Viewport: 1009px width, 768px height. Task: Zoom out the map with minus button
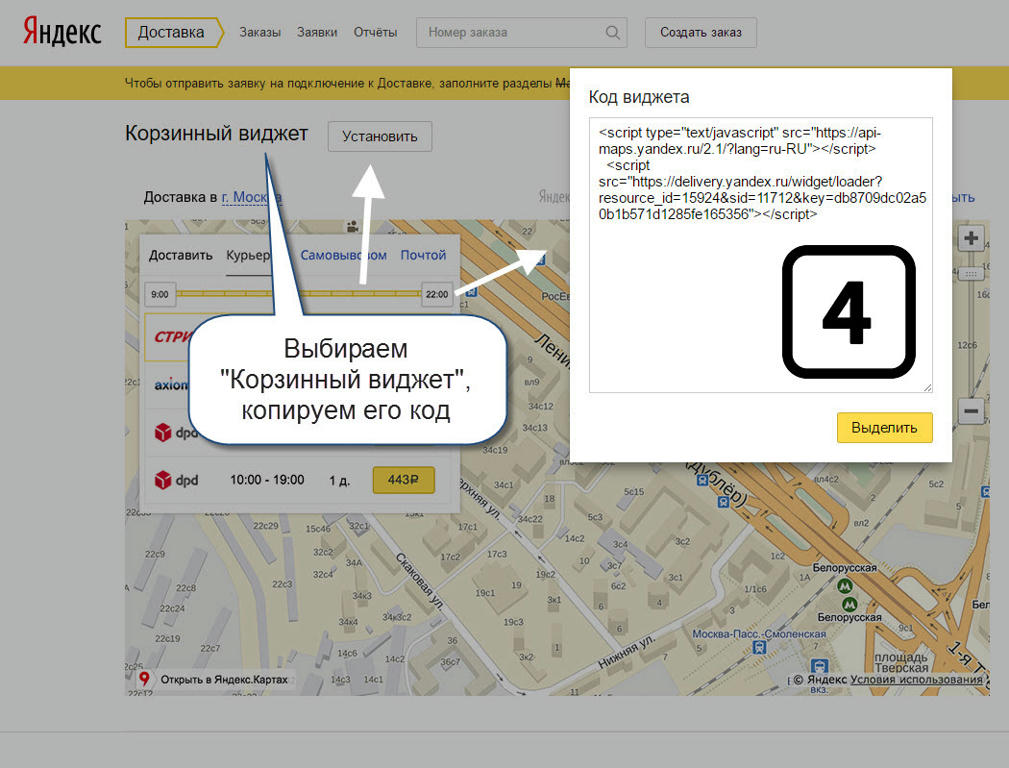[971, 411]
